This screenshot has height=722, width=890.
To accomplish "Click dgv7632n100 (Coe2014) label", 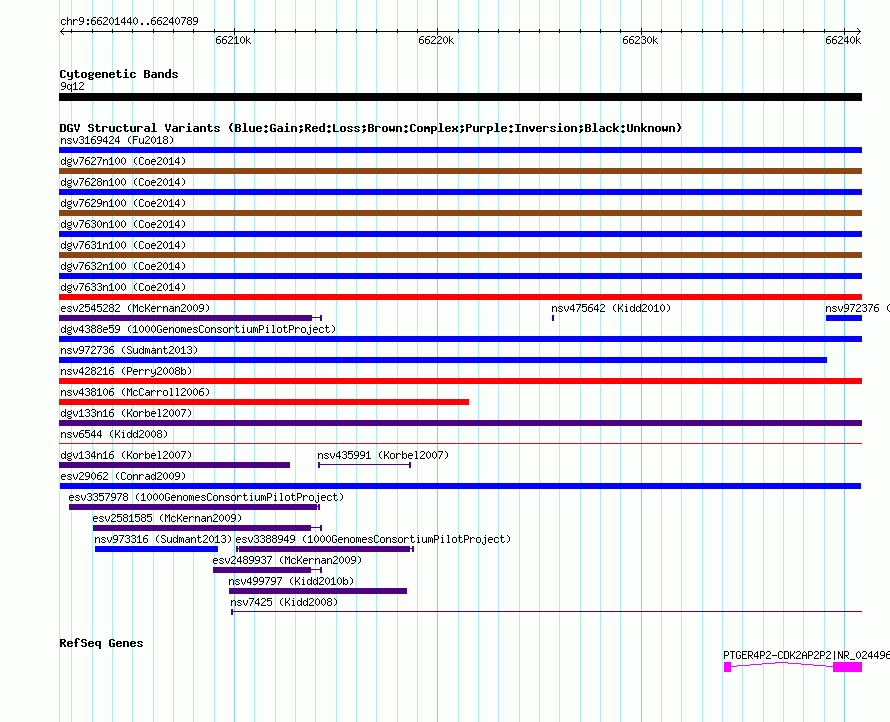I will pos(123,266).
